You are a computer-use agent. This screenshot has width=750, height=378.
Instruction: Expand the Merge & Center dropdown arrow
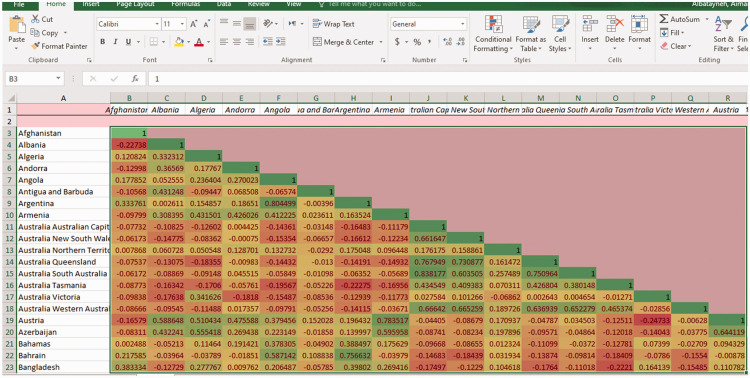pos(381,42)
